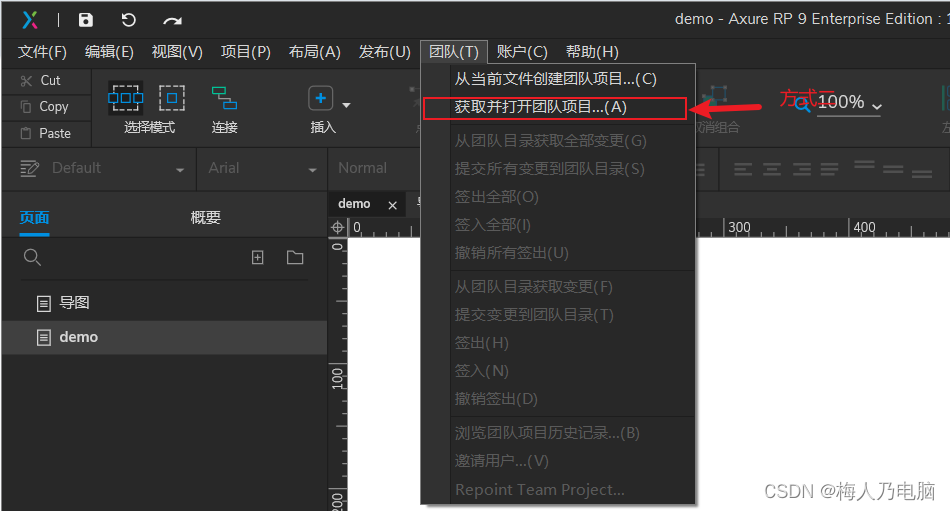The height and width of the screenshot is (511, 950).
Task: Add a new page with plus icon
Action: pyautogui.click(x=257, y=258)
